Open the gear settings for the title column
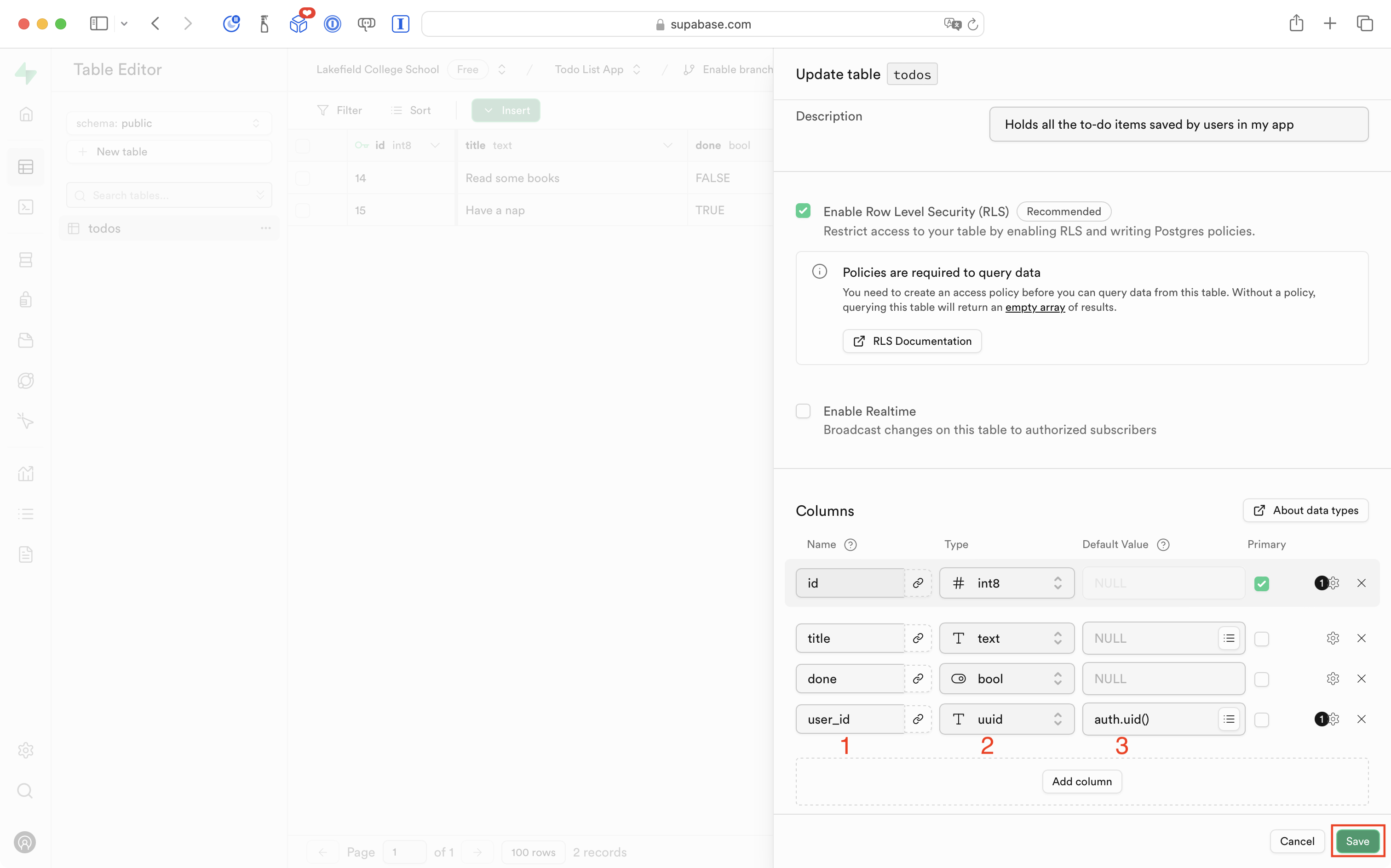 [1333, 639]
